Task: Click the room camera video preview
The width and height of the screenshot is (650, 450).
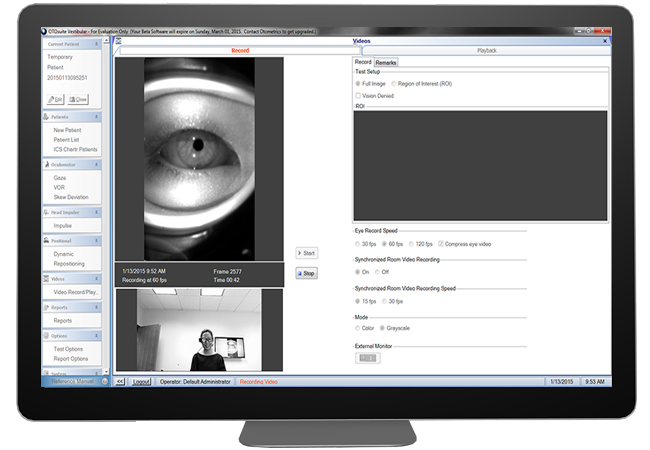Action: (199, 332)
